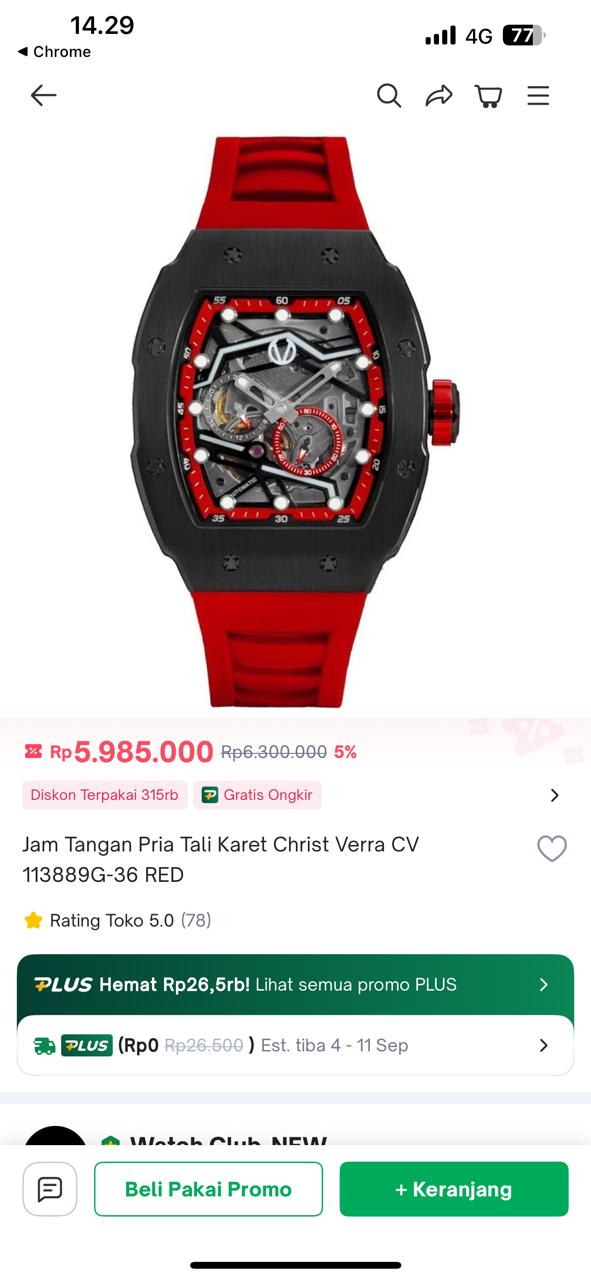Share this product via share icon
The width and height of the screenshot is (591, 1280).
439,95
